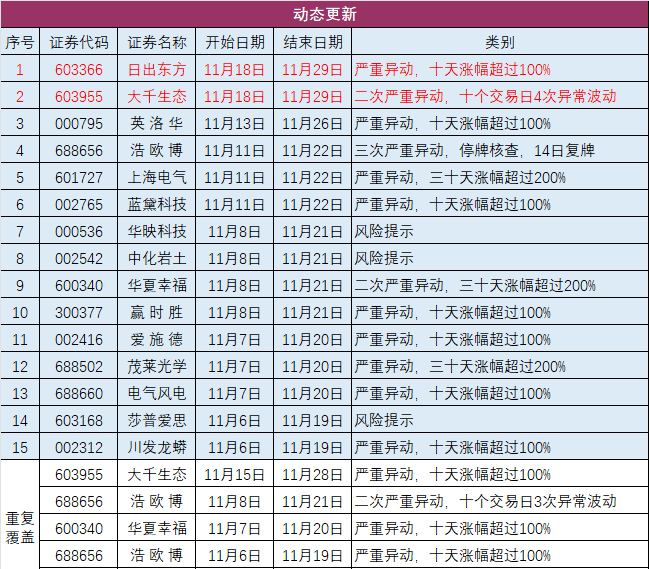Viewport: 649px width, 569px height.
Task: Click the code 688502
Action: (79, 367)
